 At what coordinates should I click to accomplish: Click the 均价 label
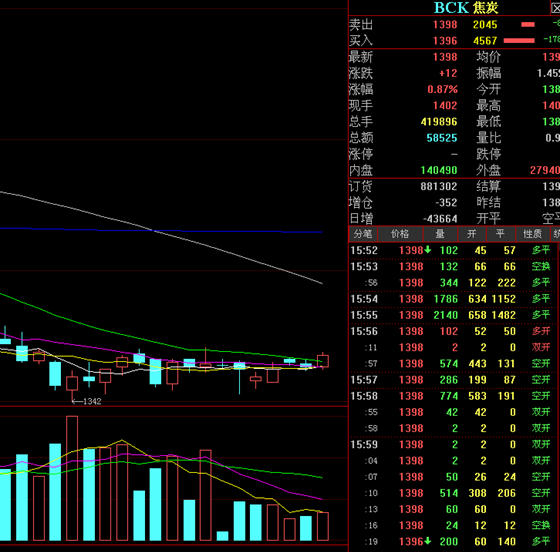(489, 57)
